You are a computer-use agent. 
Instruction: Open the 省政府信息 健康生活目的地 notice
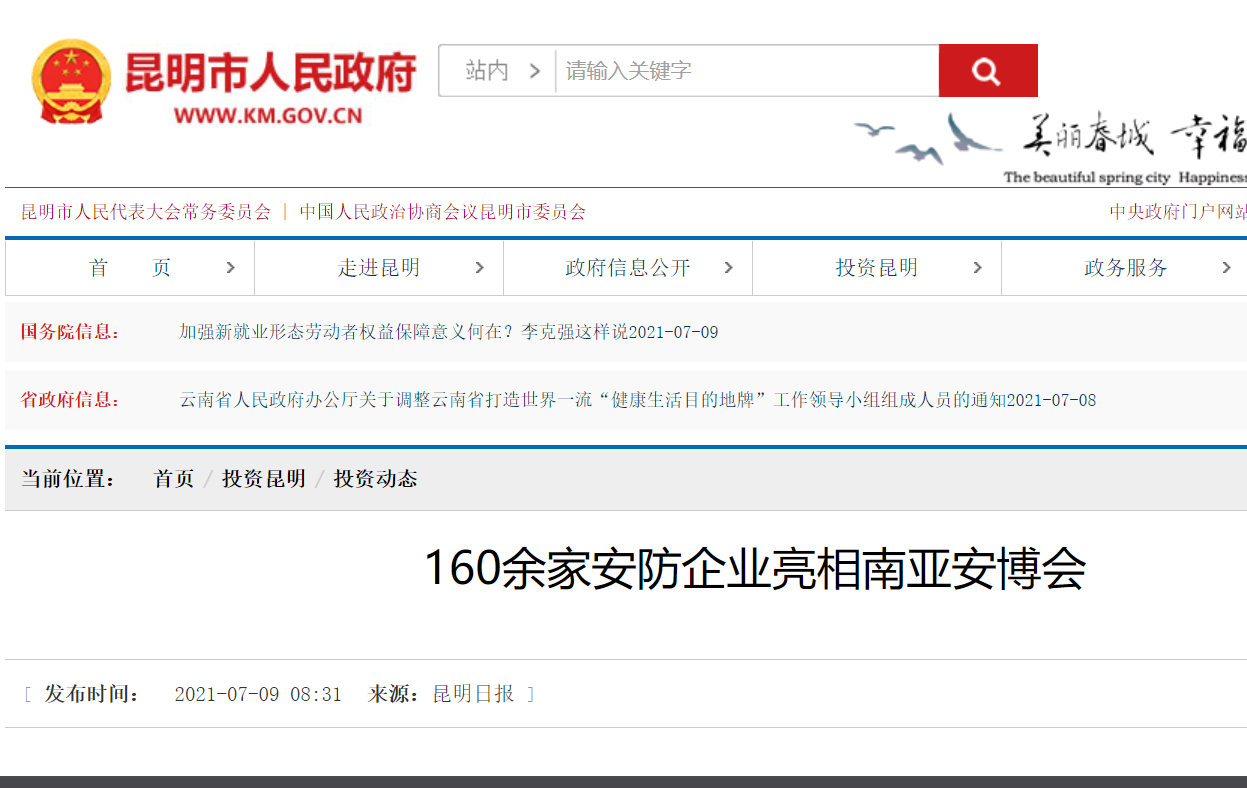(637, 400)
